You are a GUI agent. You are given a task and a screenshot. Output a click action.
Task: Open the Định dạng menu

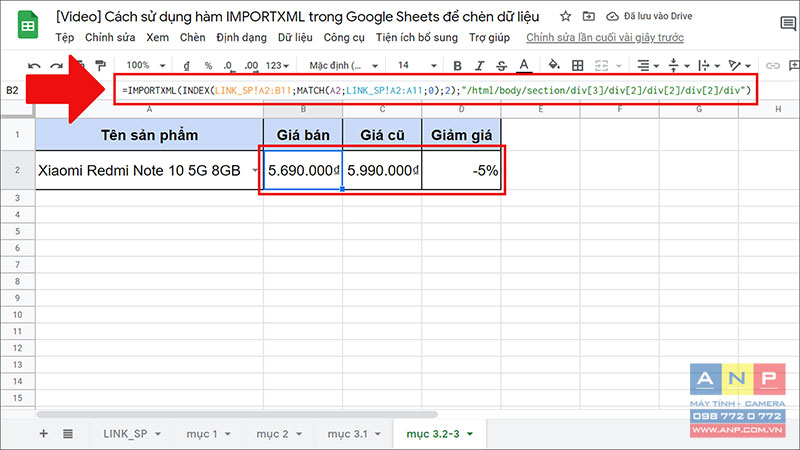pyautogui.click(x=241, y=37)
